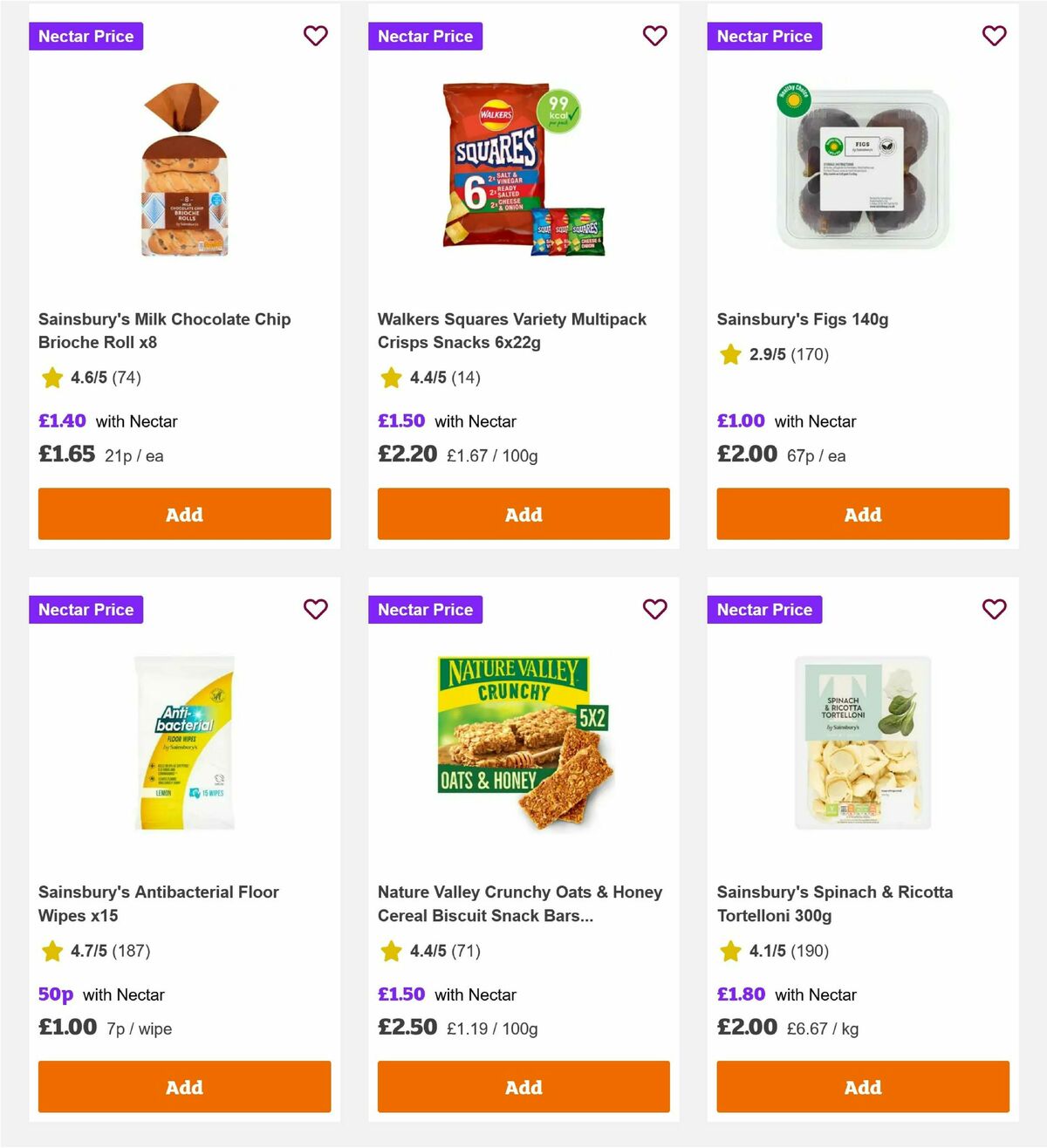This screenshot has width=1047, height=1148.
Task: Add Sainsbury's Figs to basket
Action: pos(862,514)
